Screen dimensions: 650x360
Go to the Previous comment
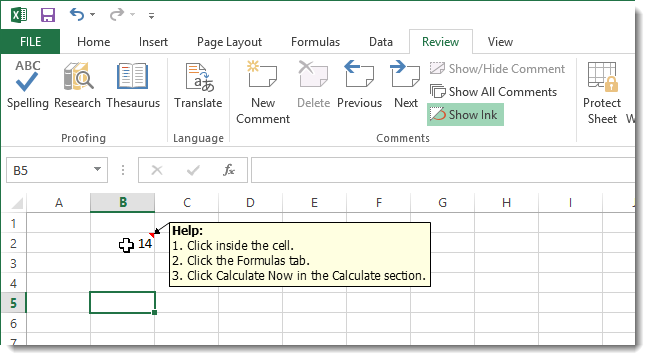tap(359, 85)
